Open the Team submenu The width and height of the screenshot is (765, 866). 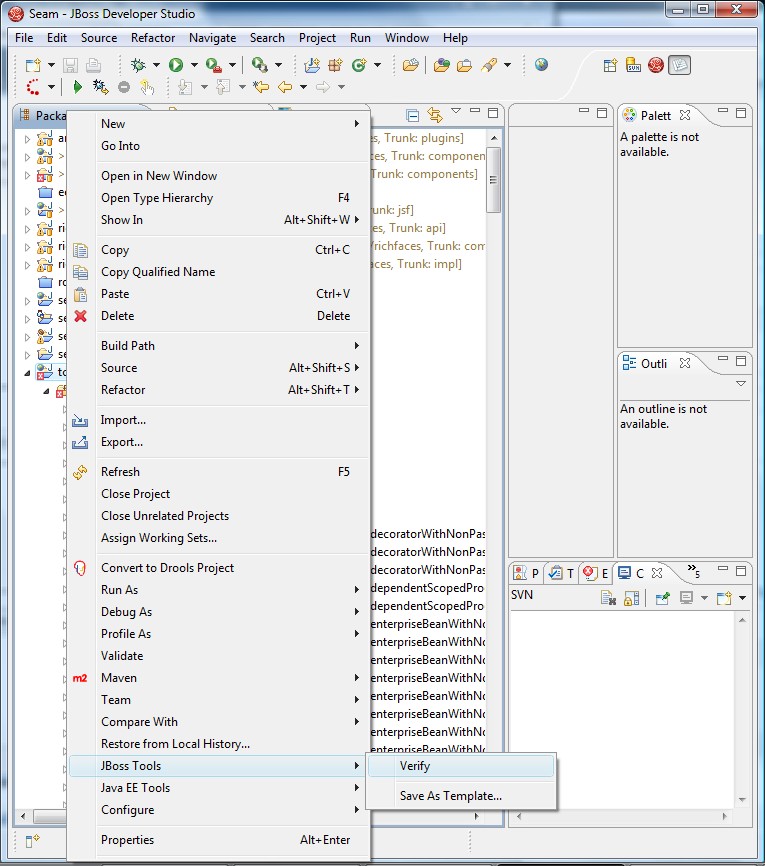pos(219,700)
